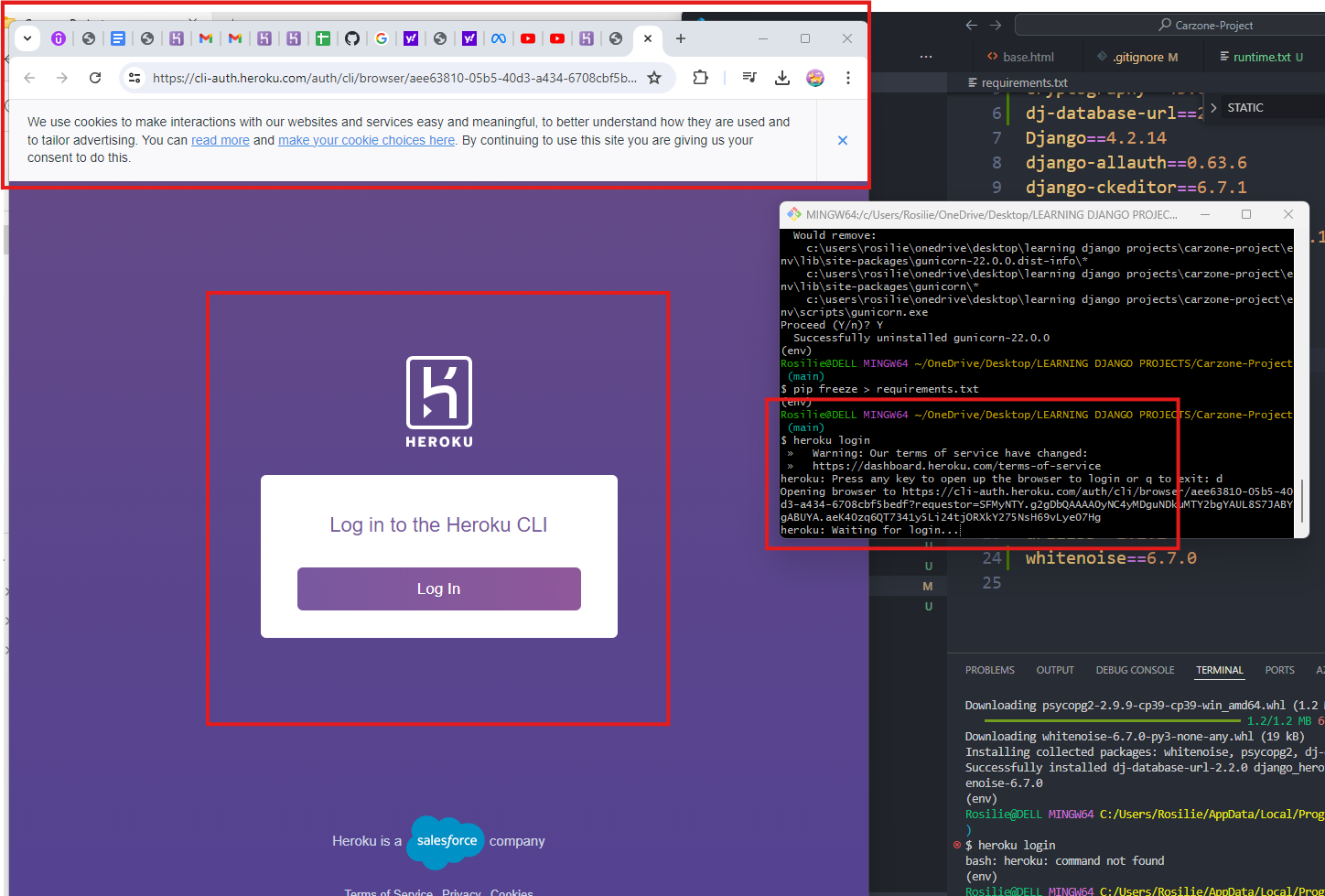Open Chrome three-dot menu
1325x896 pixels.
(848, 78)
